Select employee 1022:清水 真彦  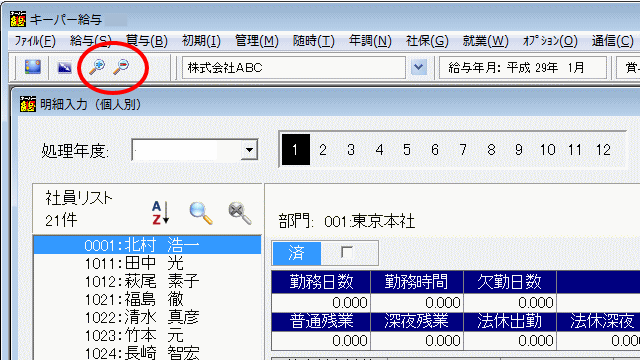pos(147,317)
